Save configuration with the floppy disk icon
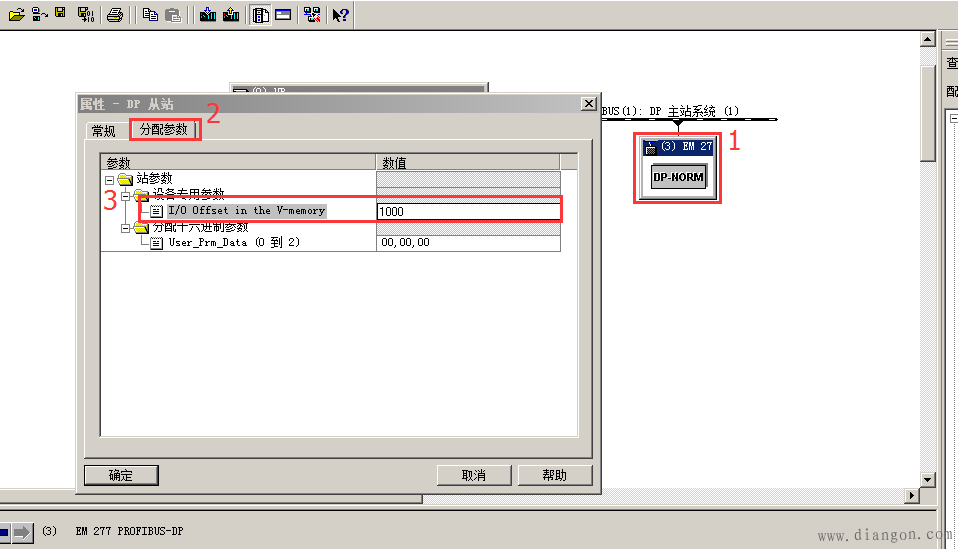The height and width of the screenshot is (549, 958). pos(60,13)
